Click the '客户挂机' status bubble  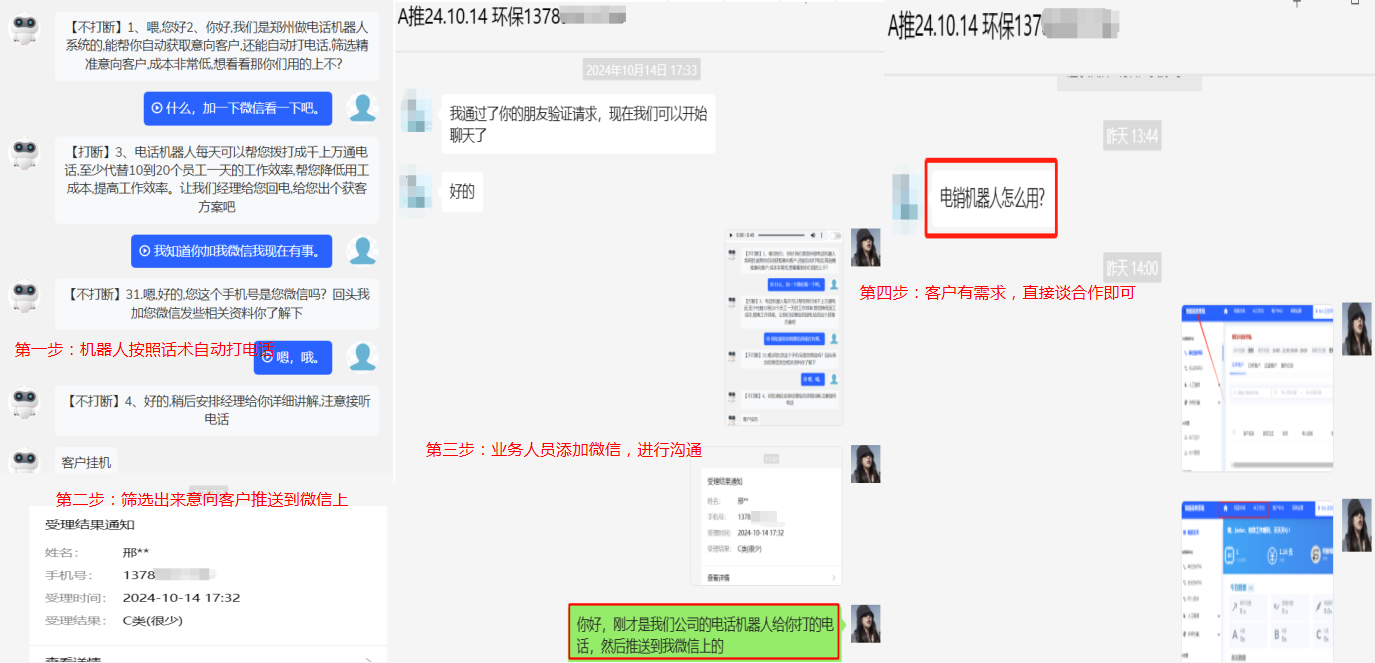tap(87, 463)
